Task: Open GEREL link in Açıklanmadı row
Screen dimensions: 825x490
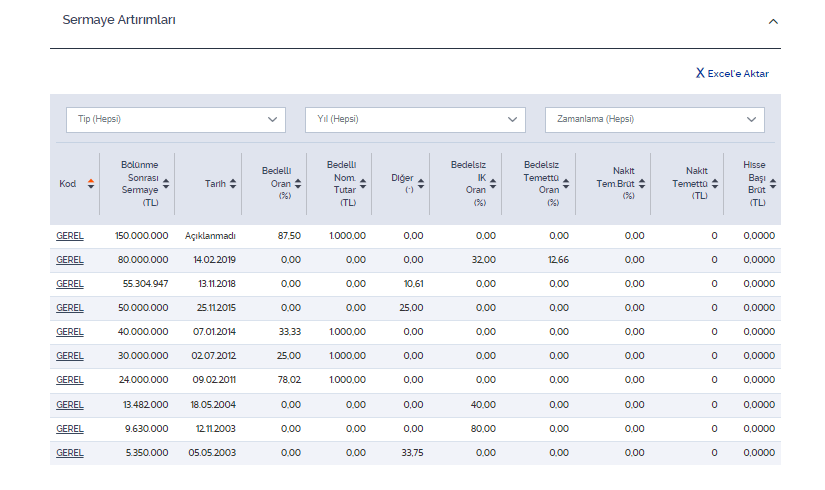Action: (70, 236)
